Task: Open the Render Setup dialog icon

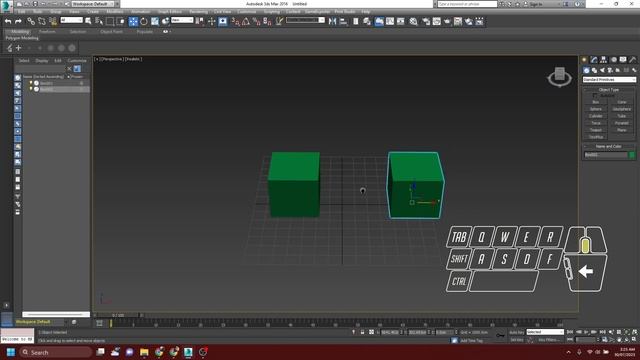Action: [x=426, y=21]
